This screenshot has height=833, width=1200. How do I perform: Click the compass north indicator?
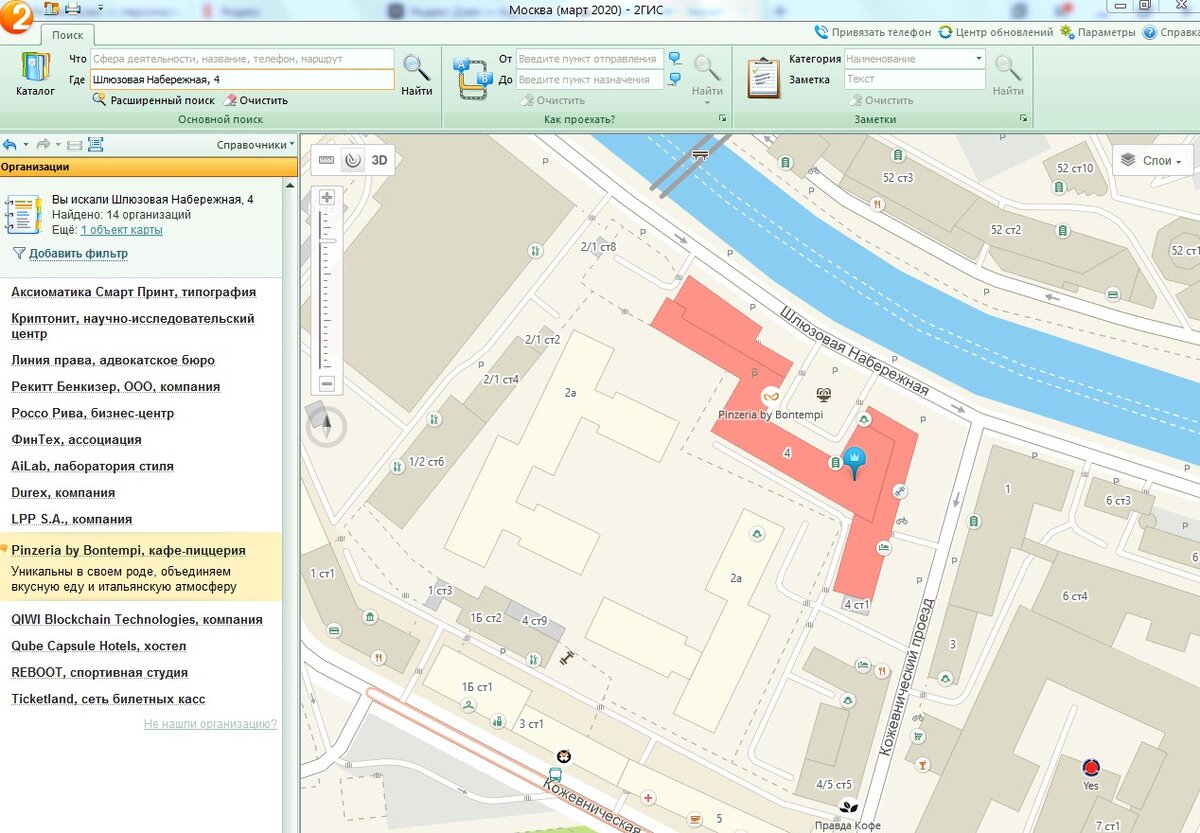click(326, 425)
